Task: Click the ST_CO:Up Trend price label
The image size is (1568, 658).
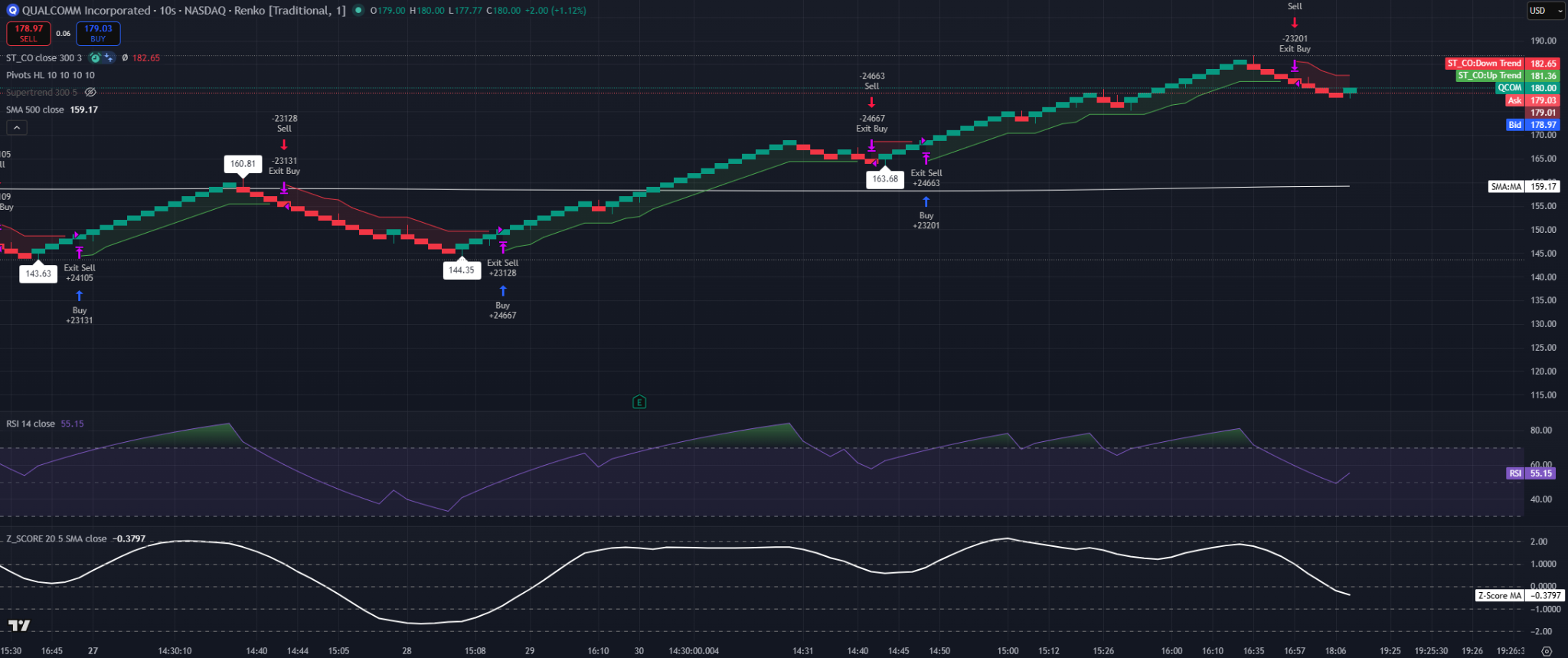Action: [x=1508, y=76]
